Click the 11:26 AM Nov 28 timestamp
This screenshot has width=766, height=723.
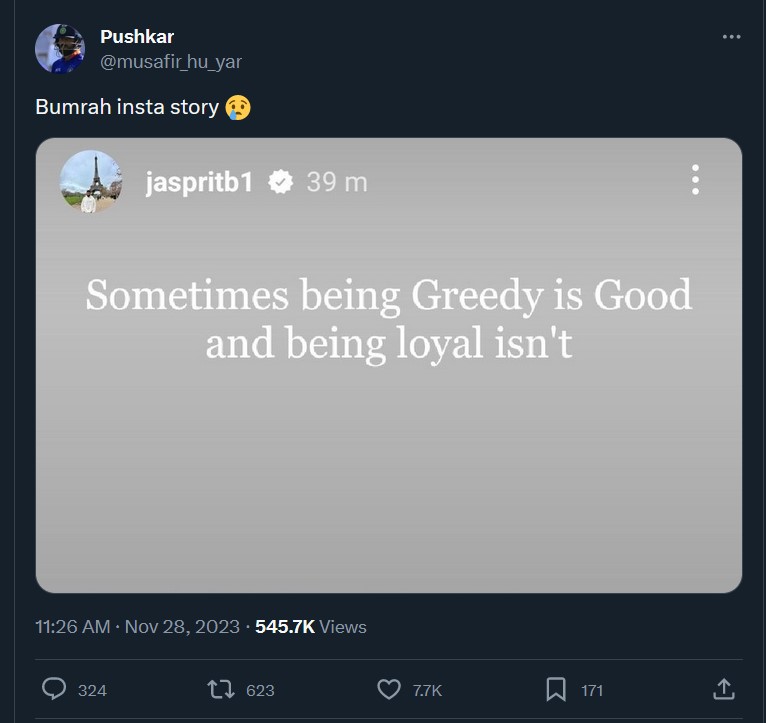click(137, 627)
